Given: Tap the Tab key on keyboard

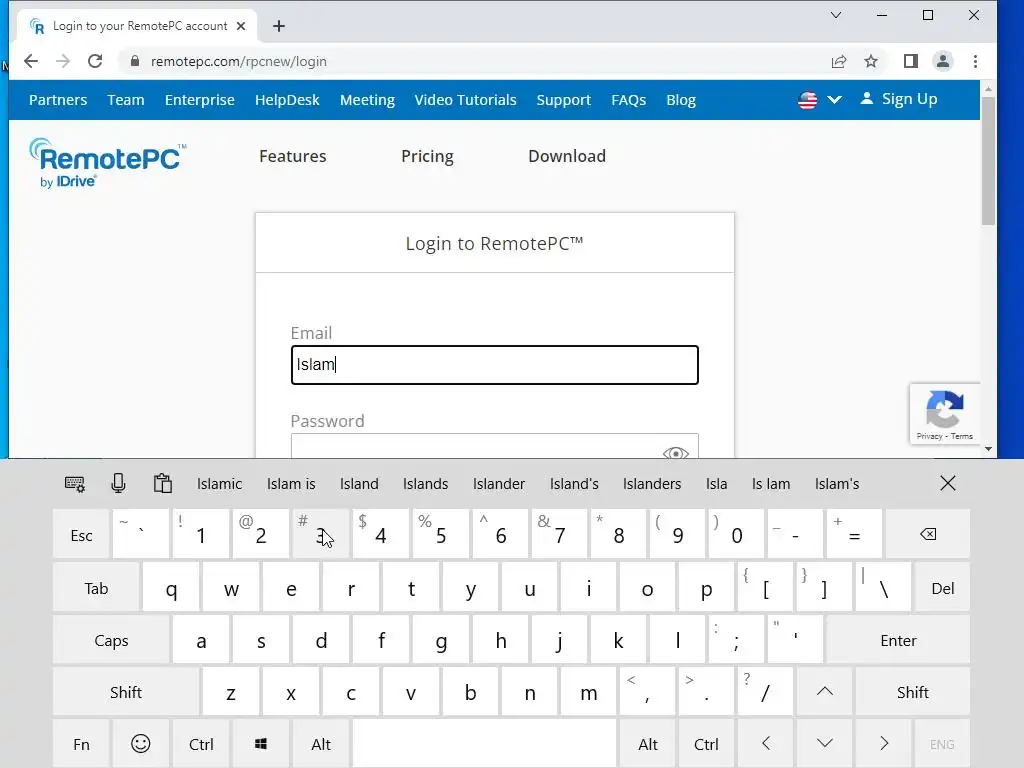Looking at the screenshot, I should [96, 588].
